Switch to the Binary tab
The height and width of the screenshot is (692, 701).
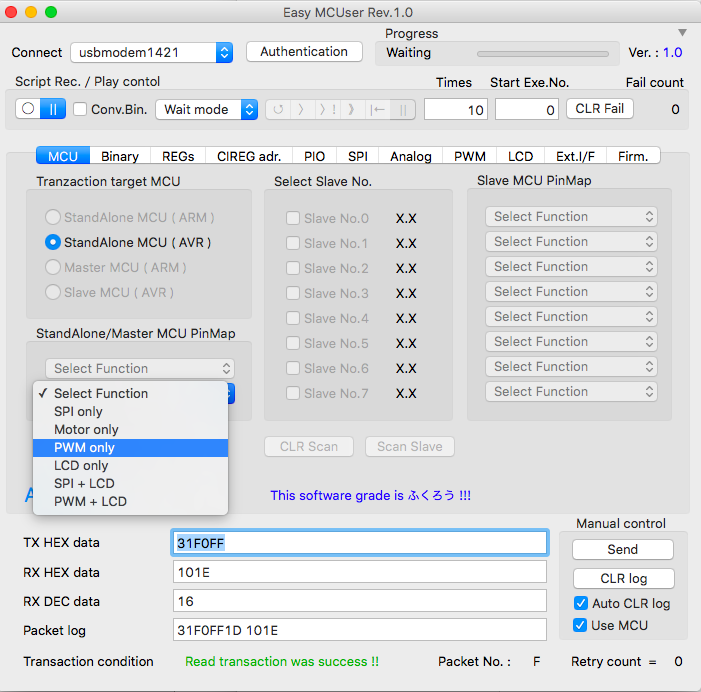click(120, 156)
